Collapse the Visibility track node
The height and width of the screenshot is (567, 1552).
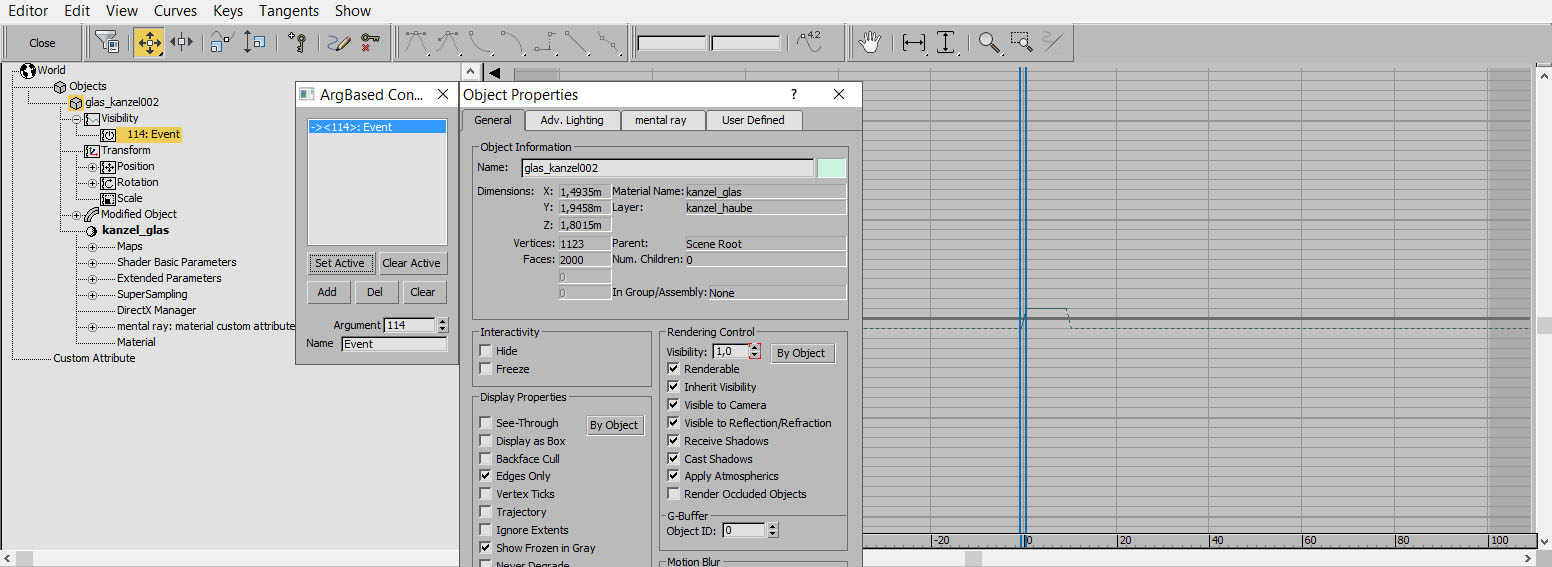click(77, 119)
